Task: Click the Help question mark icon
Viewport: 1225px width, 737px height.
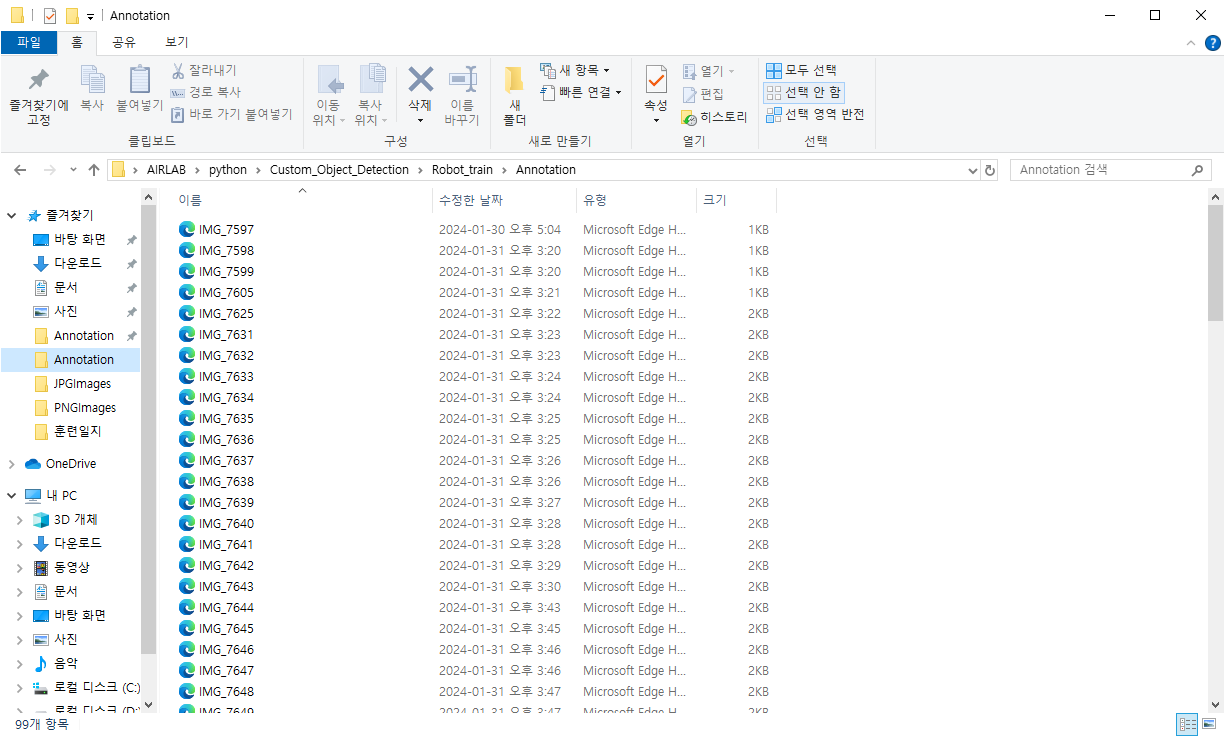Action: (x=1211, y=43)
